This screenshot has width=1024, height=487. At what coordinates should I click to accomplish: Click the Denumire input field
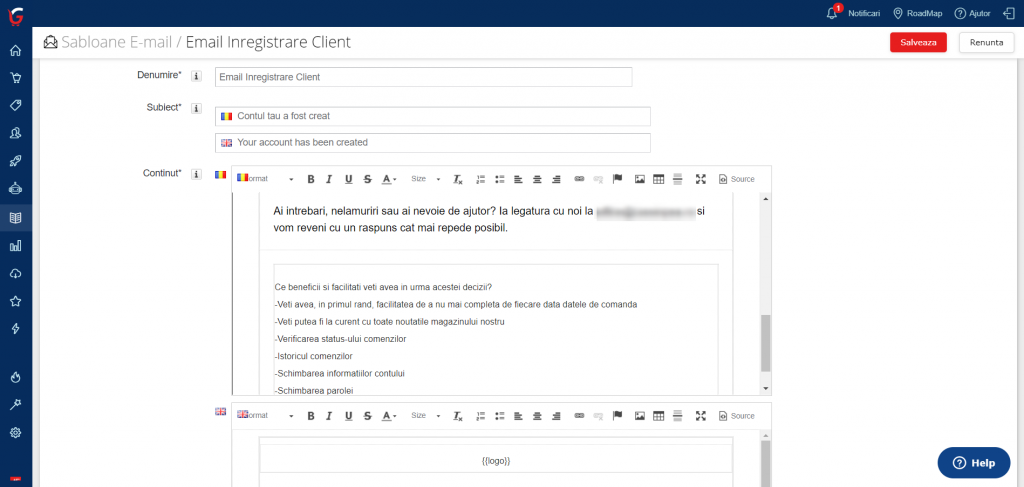(423, 77)
